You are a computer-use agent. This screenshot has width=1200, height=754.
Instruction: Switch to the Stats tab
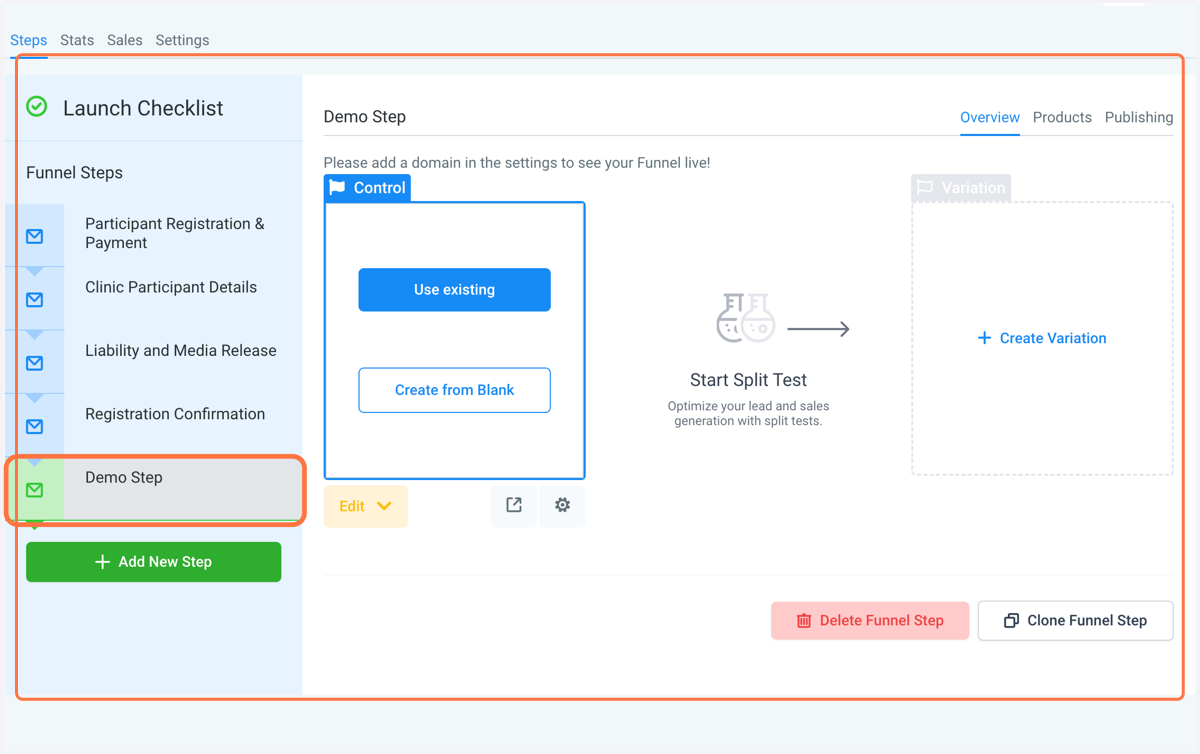(77, 40)
